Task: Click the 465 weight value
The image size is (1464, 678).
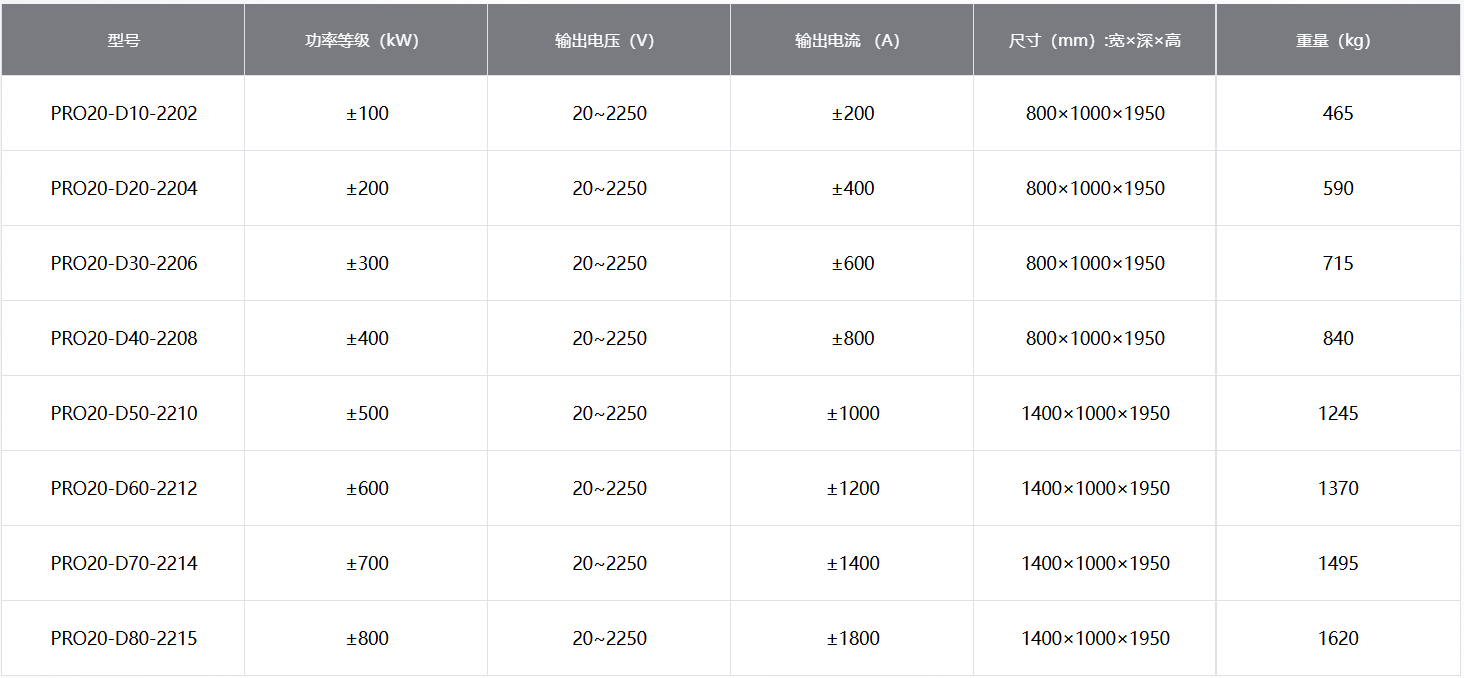Action: click(1338, 113)
